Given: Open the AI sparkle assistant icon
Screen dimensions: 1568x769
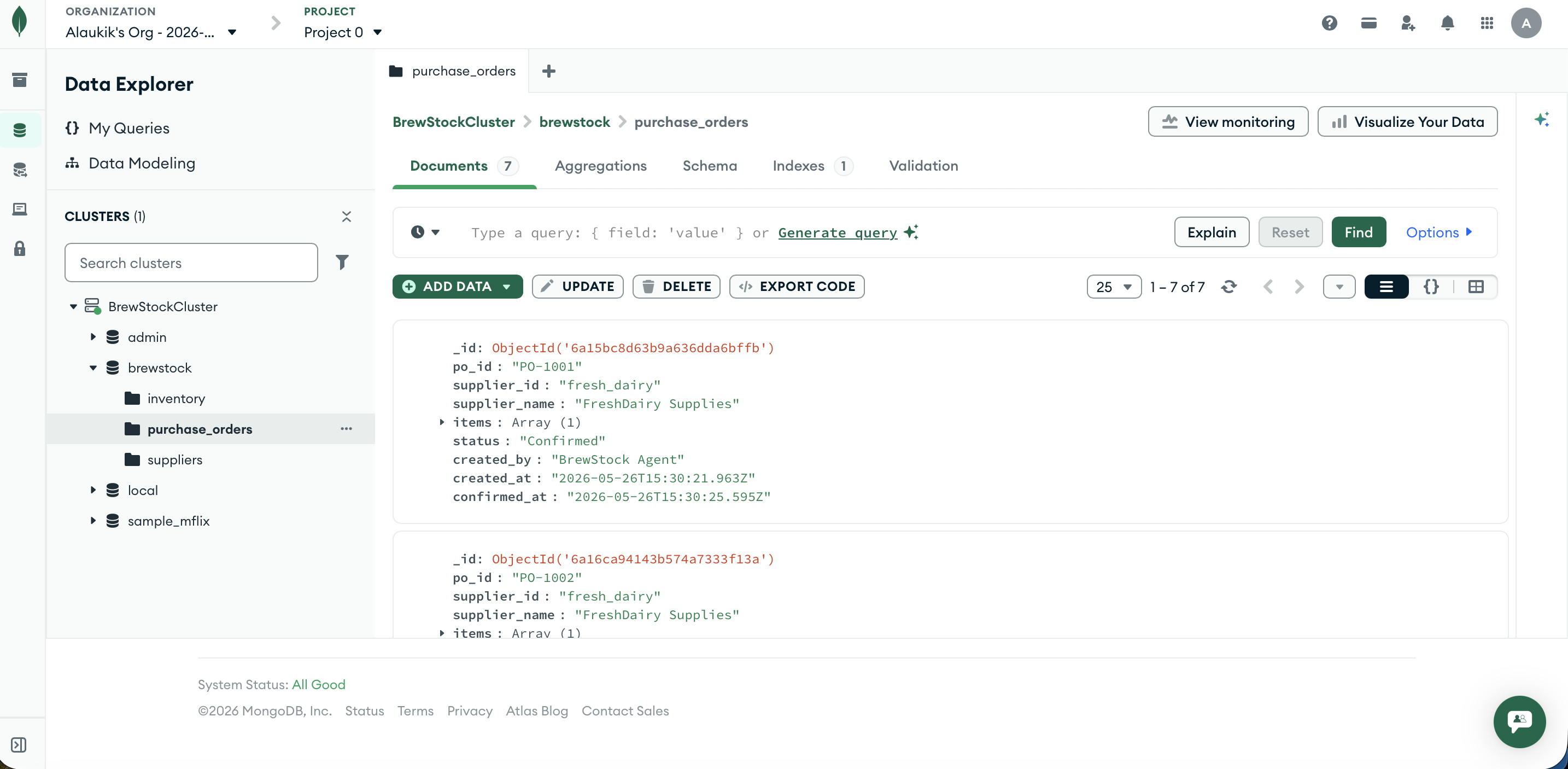Looking at the screenshot, I should (1541, 119).
